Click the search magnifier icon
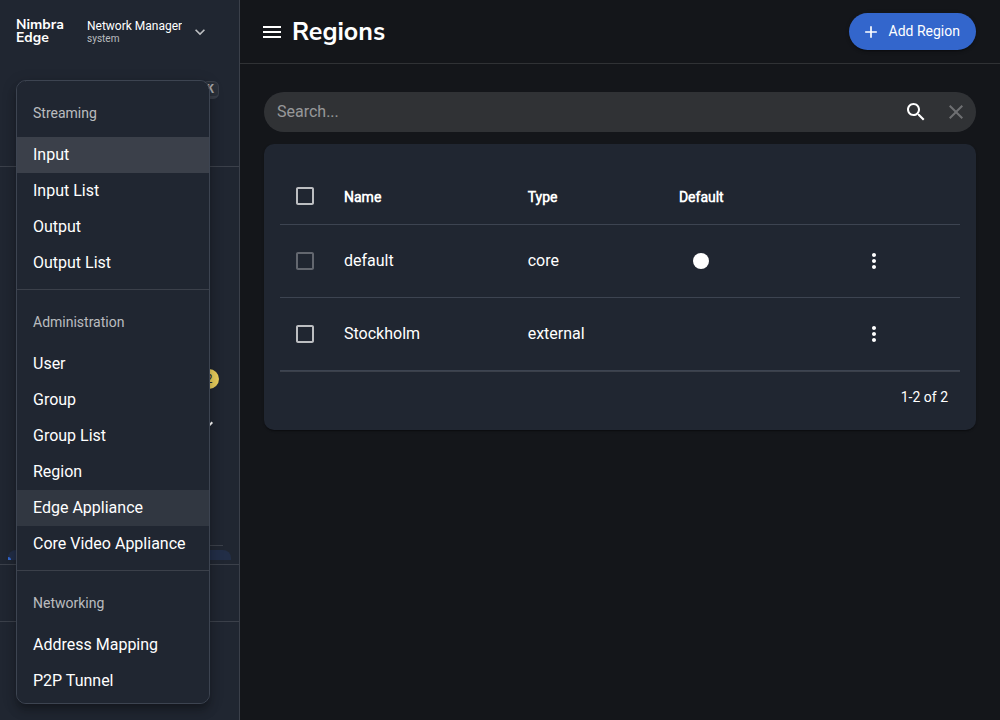Viewport: 1000px width, 720px height. point(915,112)
